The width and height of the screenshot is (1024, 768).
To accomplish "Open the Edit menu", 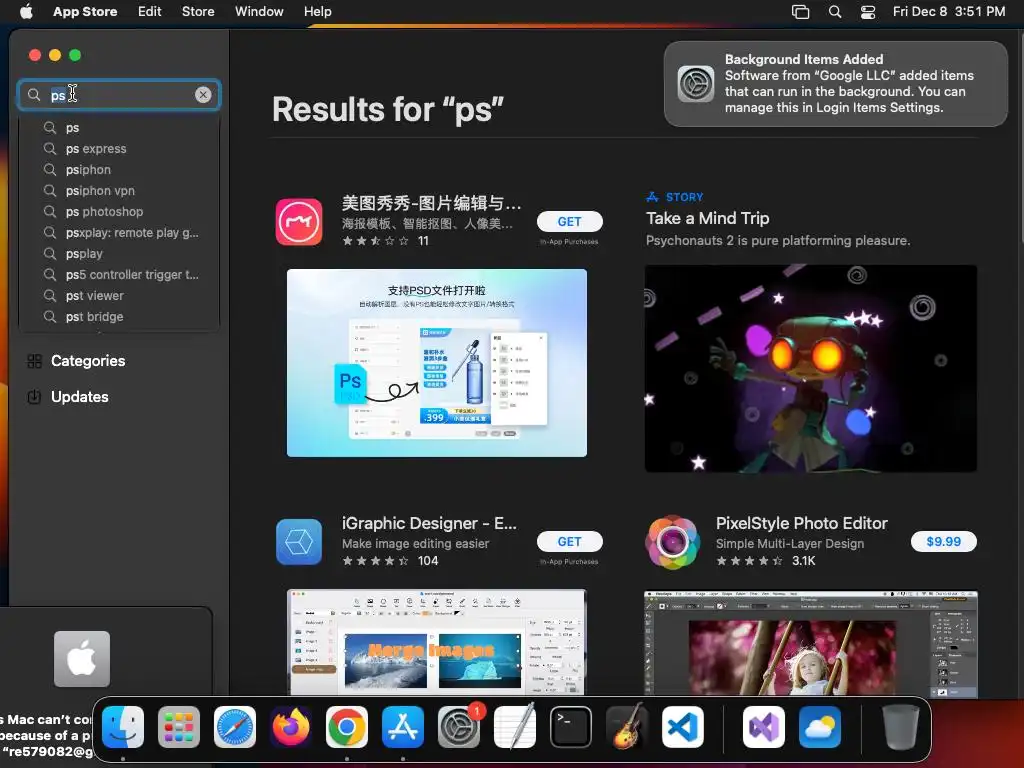I will pos(150,11).
